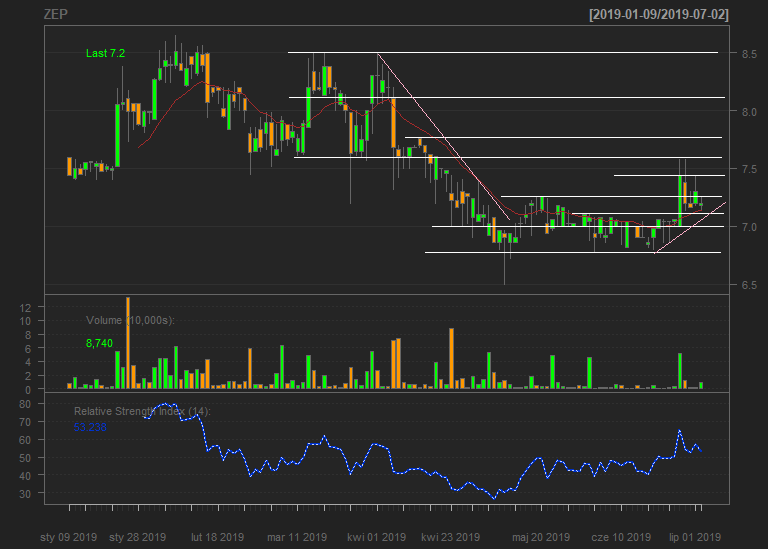Image resolution: width=768 pixels, height=549 pixels.
Task: Click the 'lut 18 2019' date label
Action: (217, 537)
